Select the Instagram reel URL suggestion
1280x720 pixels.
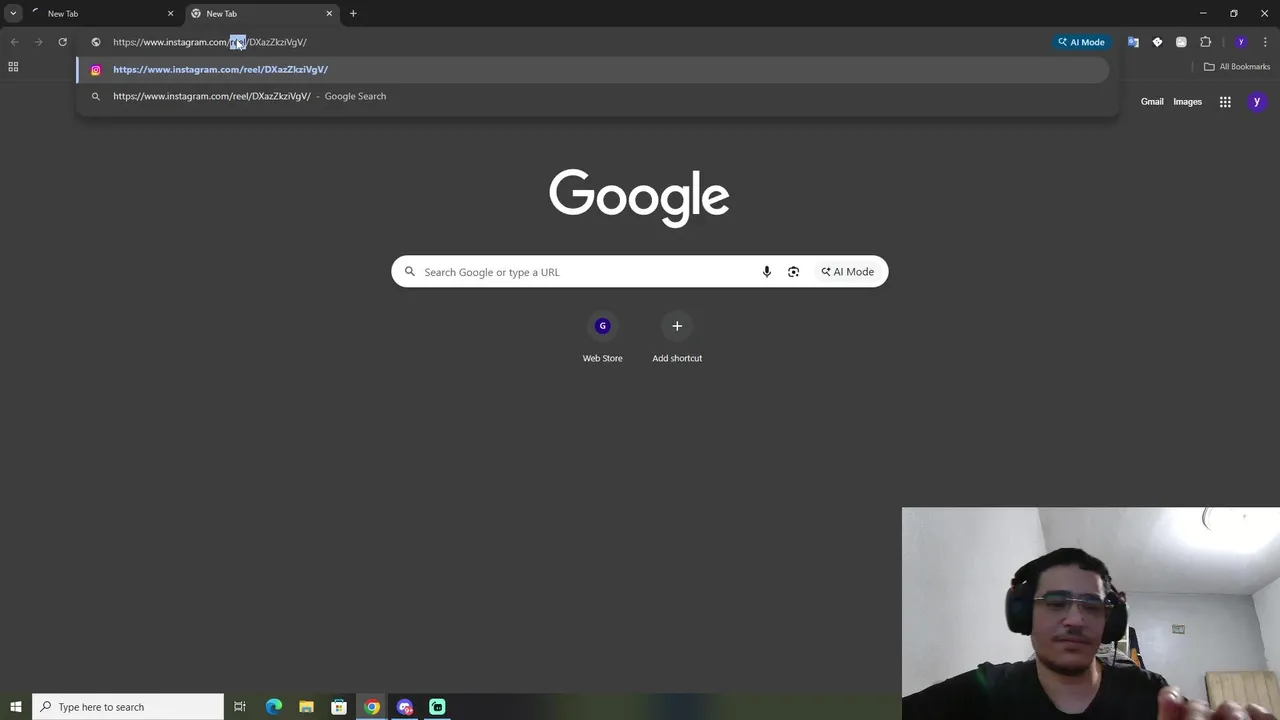(x=593, y=70)
